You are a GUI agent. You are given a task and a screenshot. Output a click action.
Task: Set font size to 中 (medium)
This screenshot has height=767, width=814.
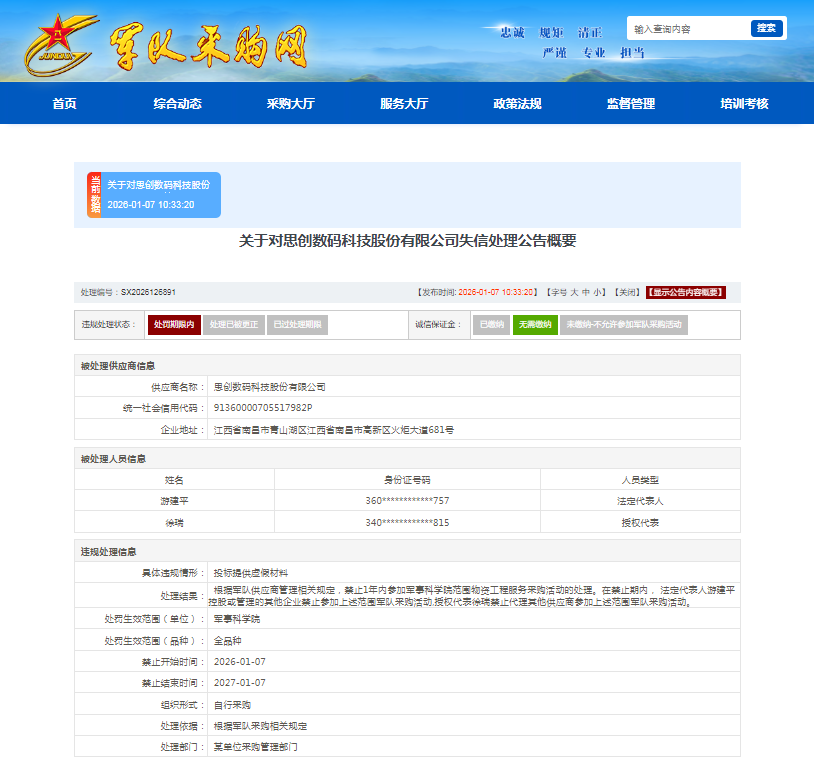pos(586,293)
